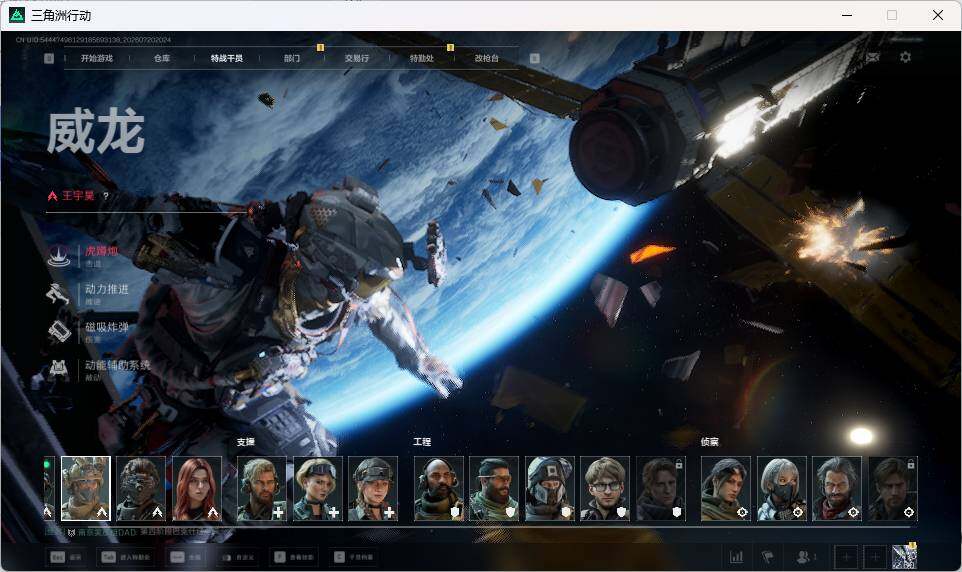962x572 pixels.
Task: Select the operator wearing glasses portrait
Action: coord(605,489)
